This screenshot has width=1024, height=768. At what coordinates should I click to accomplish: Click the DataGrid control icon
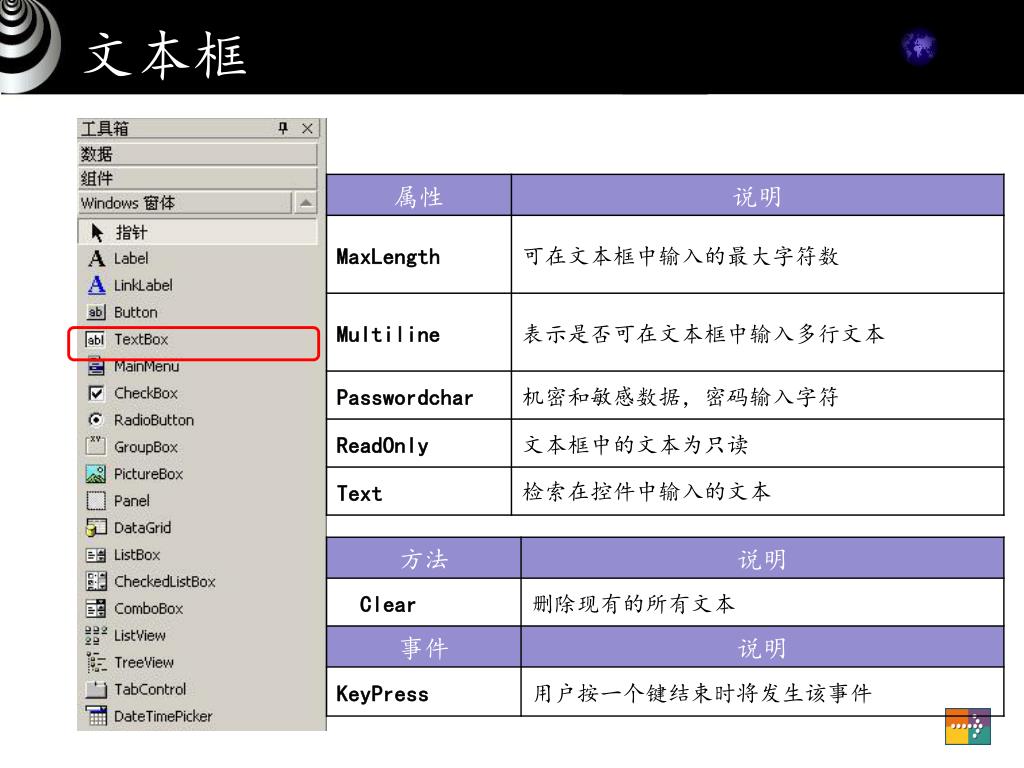point(95,528)
